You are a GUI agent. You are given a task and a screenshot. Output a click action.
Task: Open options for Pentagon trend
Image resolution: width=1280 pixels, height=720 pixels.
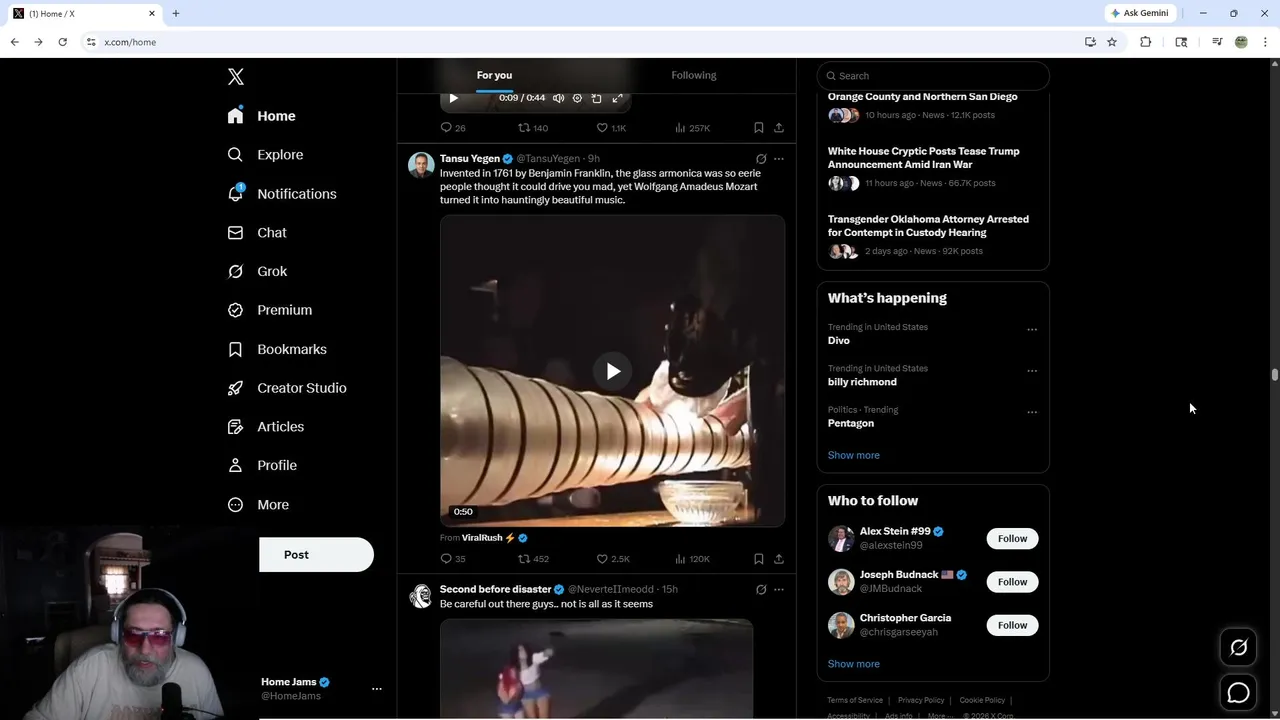1032,412
